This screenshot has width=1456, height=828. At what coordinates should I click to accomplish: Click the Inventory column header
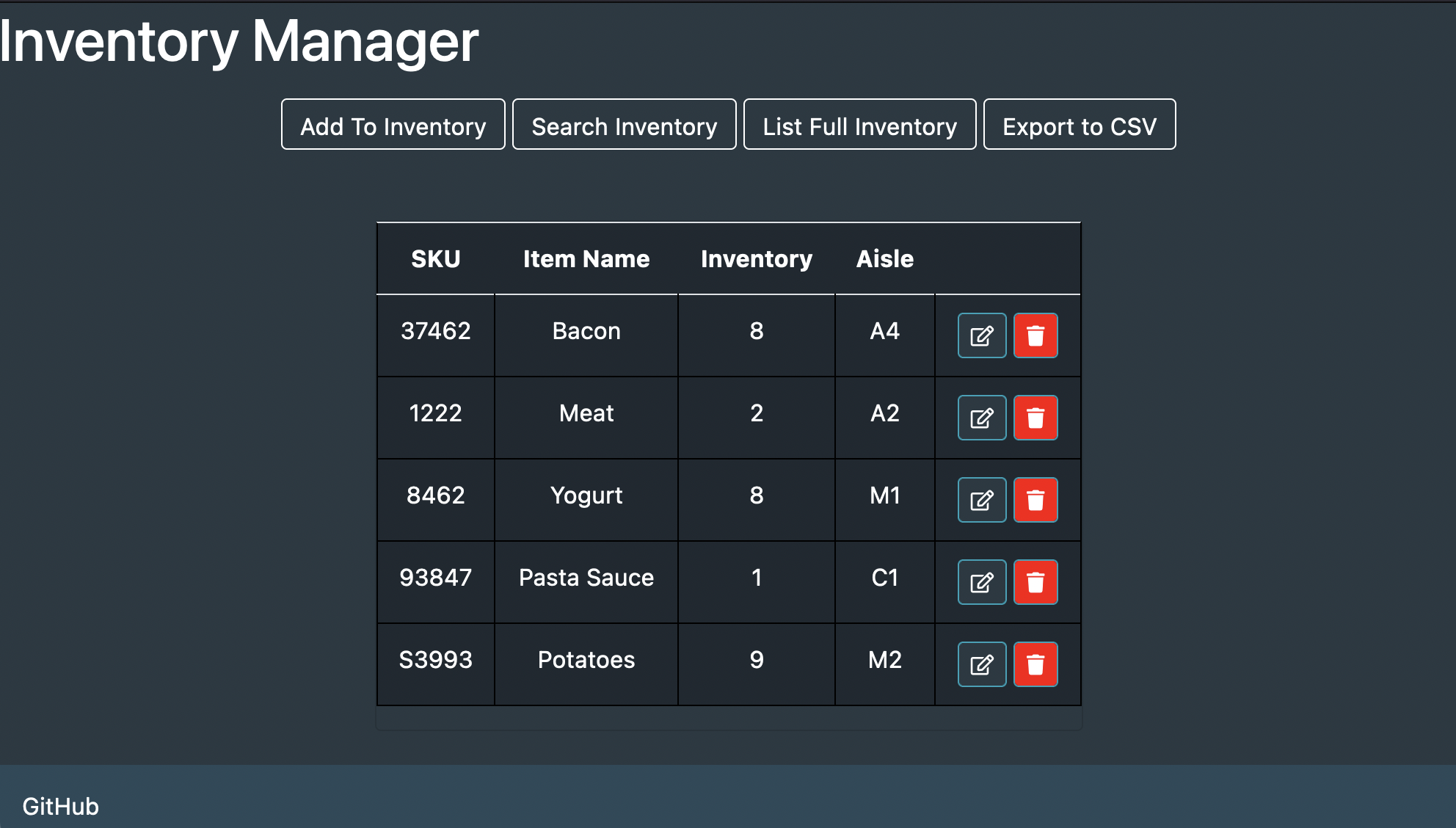(x=756, y=258)
